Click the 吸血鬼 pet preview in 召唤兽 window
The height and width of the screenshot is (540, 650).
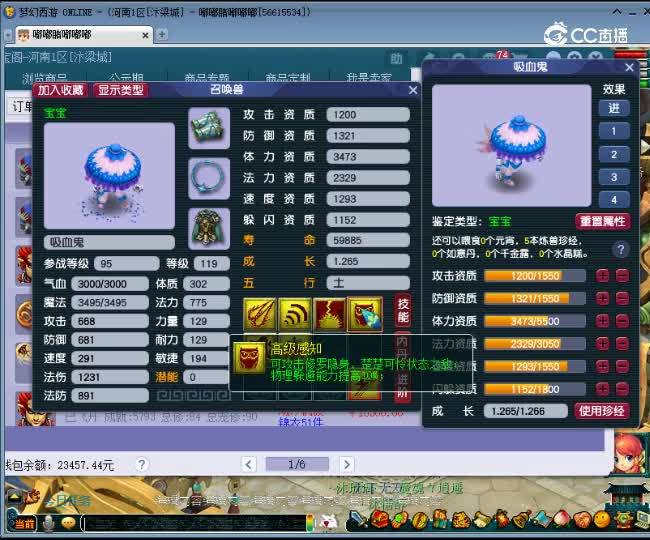coord(109,175)
